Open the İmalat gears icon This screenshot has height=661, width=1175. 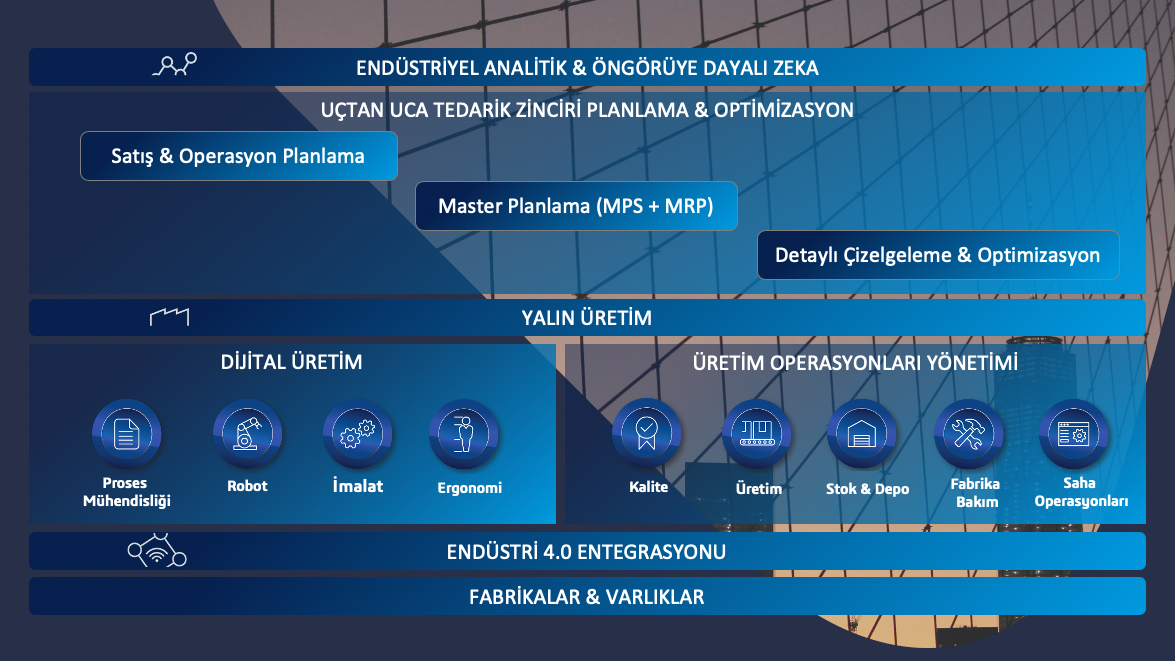357,435
